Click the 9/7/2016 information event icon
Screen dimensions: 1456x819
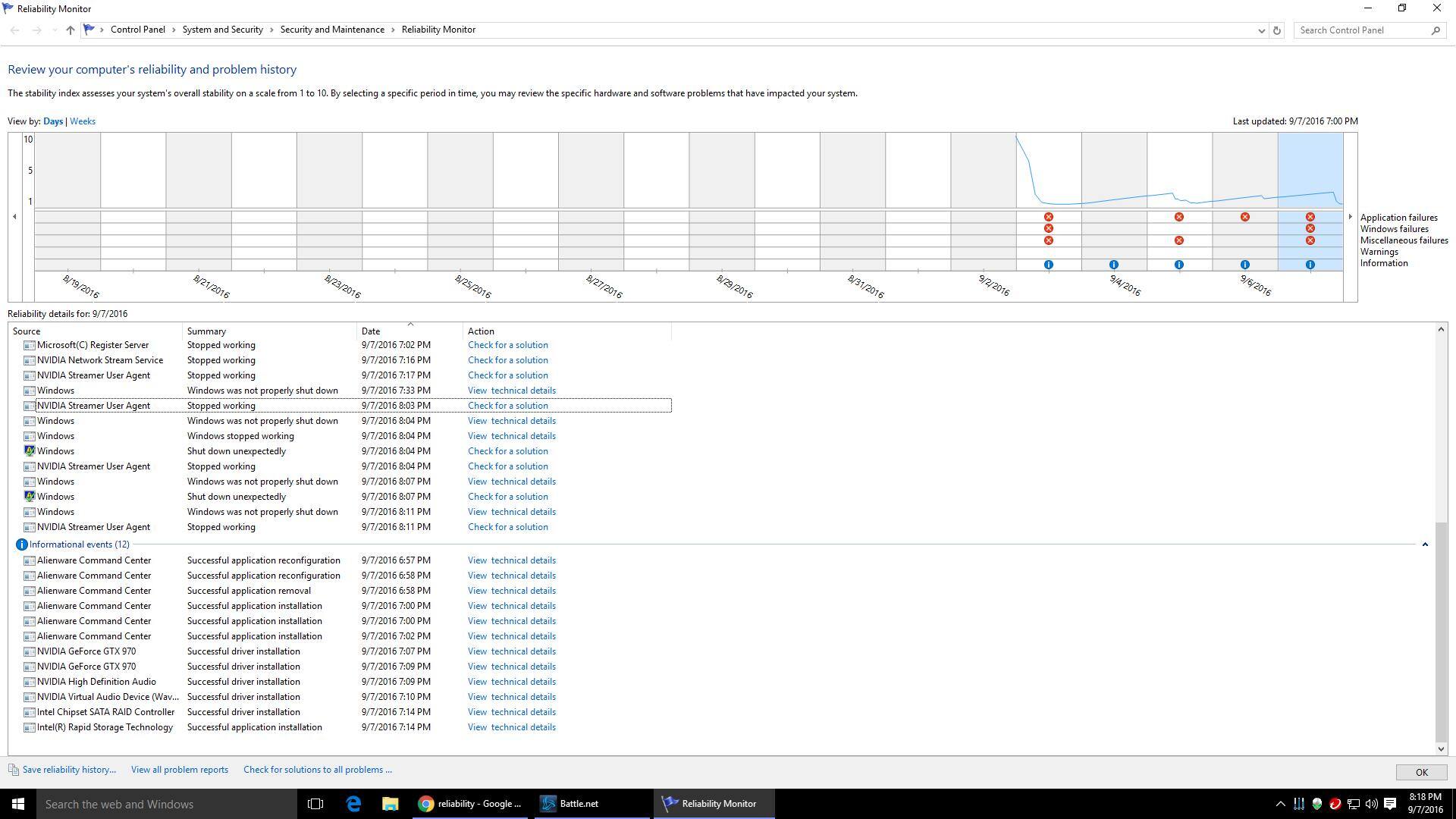coord(1310,265)
